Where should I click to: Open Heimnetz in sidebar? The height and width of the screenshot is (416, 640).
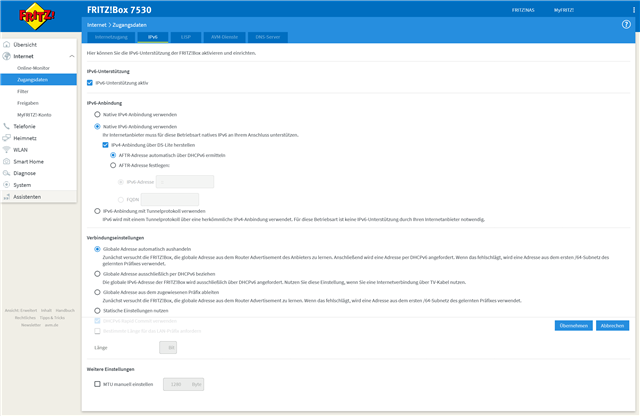coord(25,138)
